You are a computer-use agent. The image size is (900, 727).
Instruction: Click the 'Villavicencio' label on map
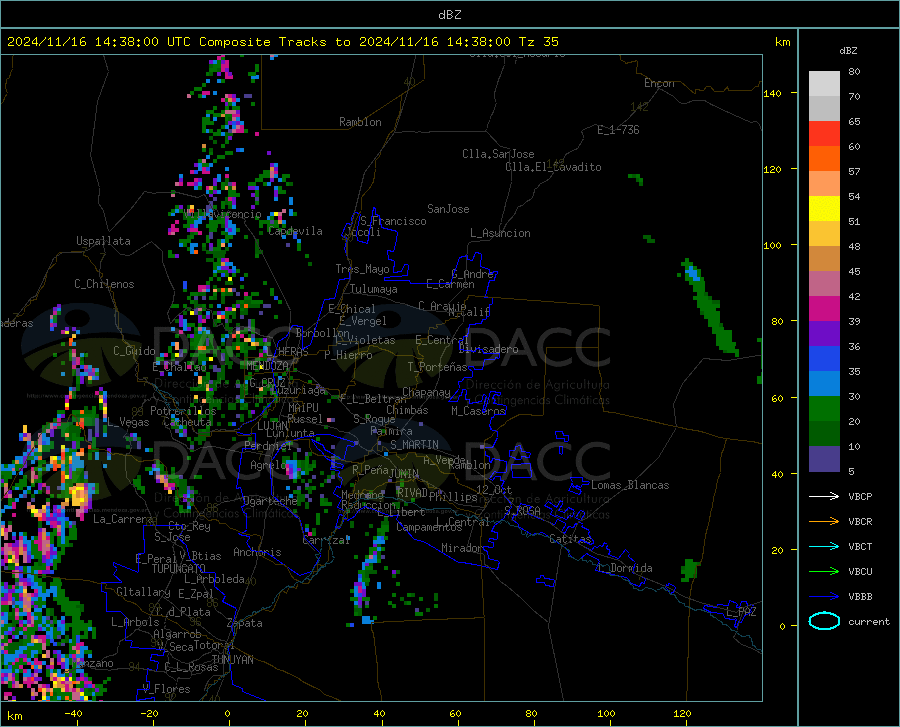[x=223, y=214]
